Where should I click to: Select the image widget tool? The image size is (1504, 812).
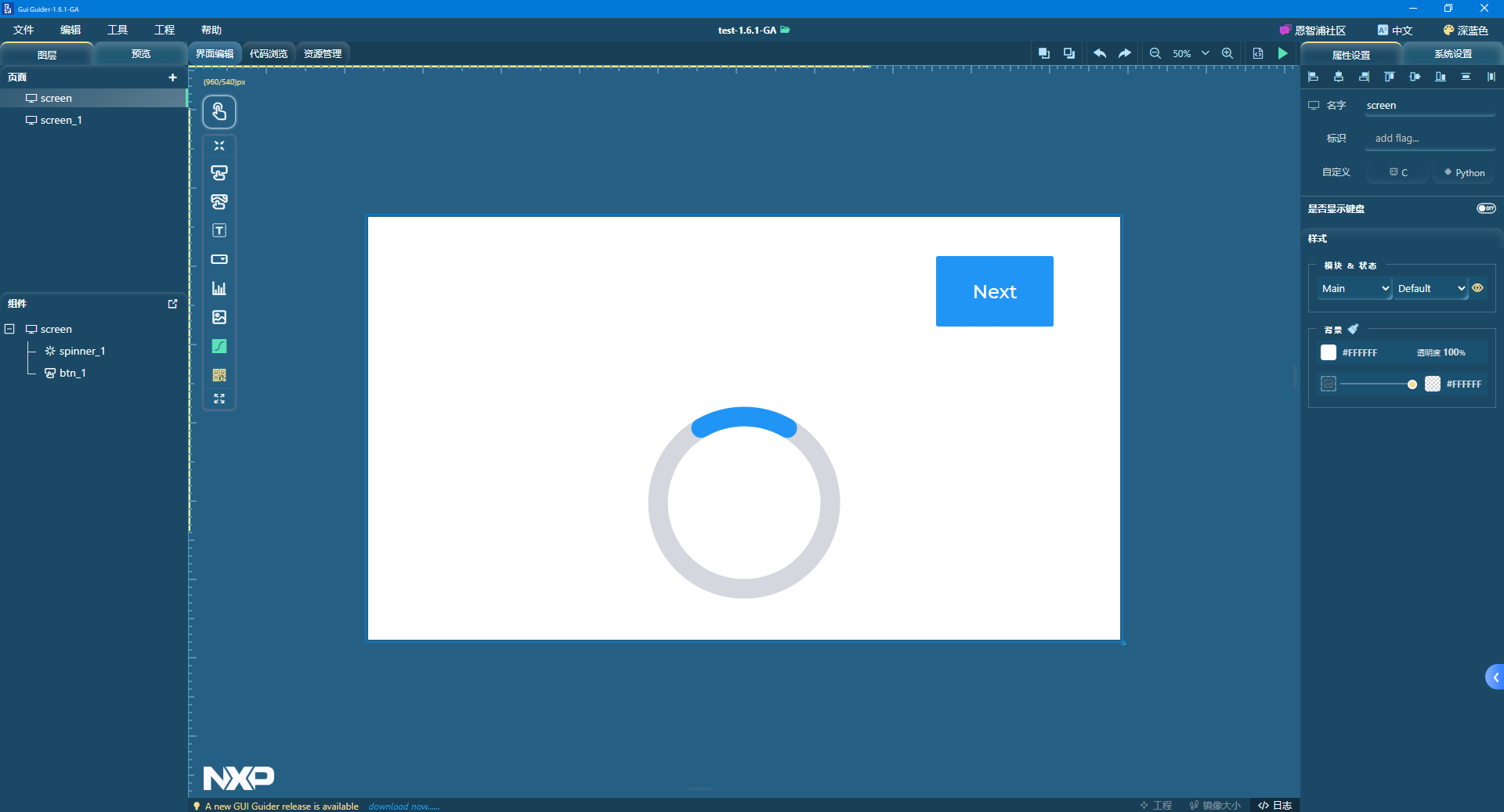click(219, 317)
